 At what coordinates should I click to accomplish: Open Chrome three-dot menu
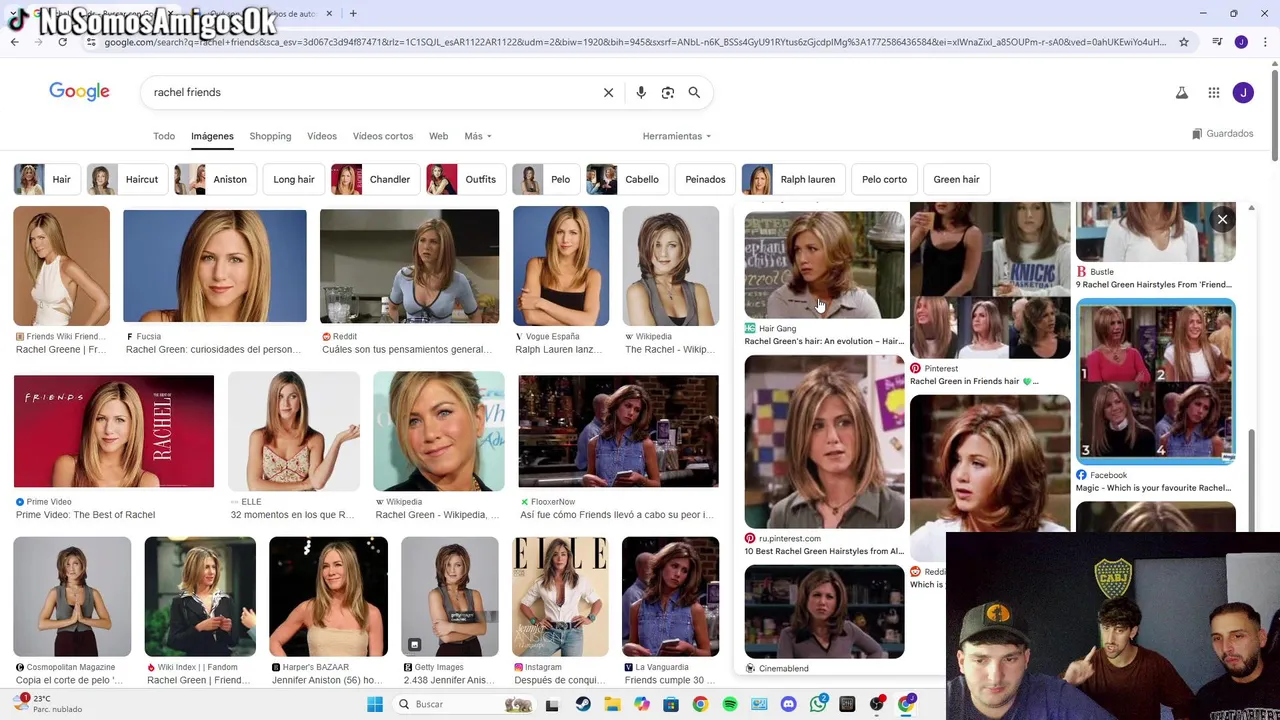(x=1263, y=42)
